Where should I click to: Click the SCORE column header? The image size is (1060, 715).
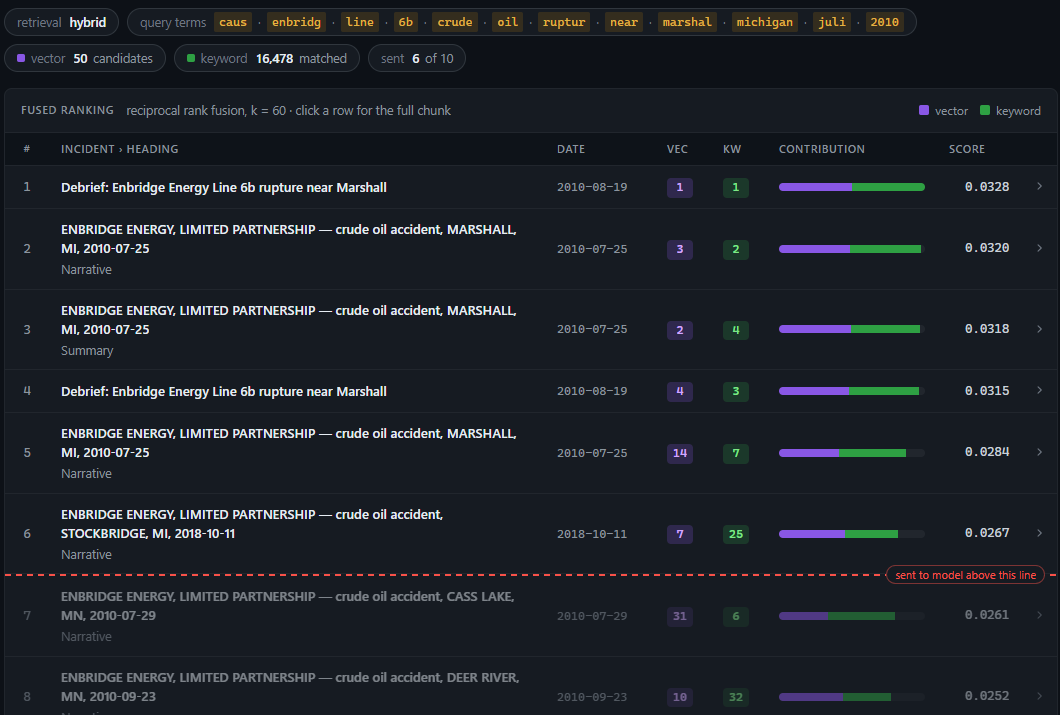(x=966, y=149)
